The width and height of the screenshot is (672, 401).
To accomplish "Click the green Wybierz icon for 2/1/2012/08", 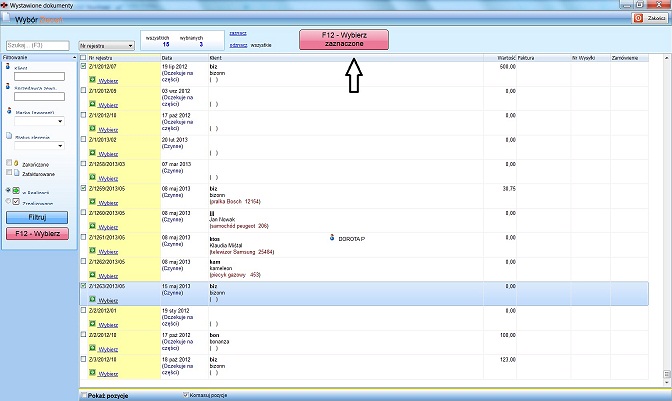I will point(92,104).
